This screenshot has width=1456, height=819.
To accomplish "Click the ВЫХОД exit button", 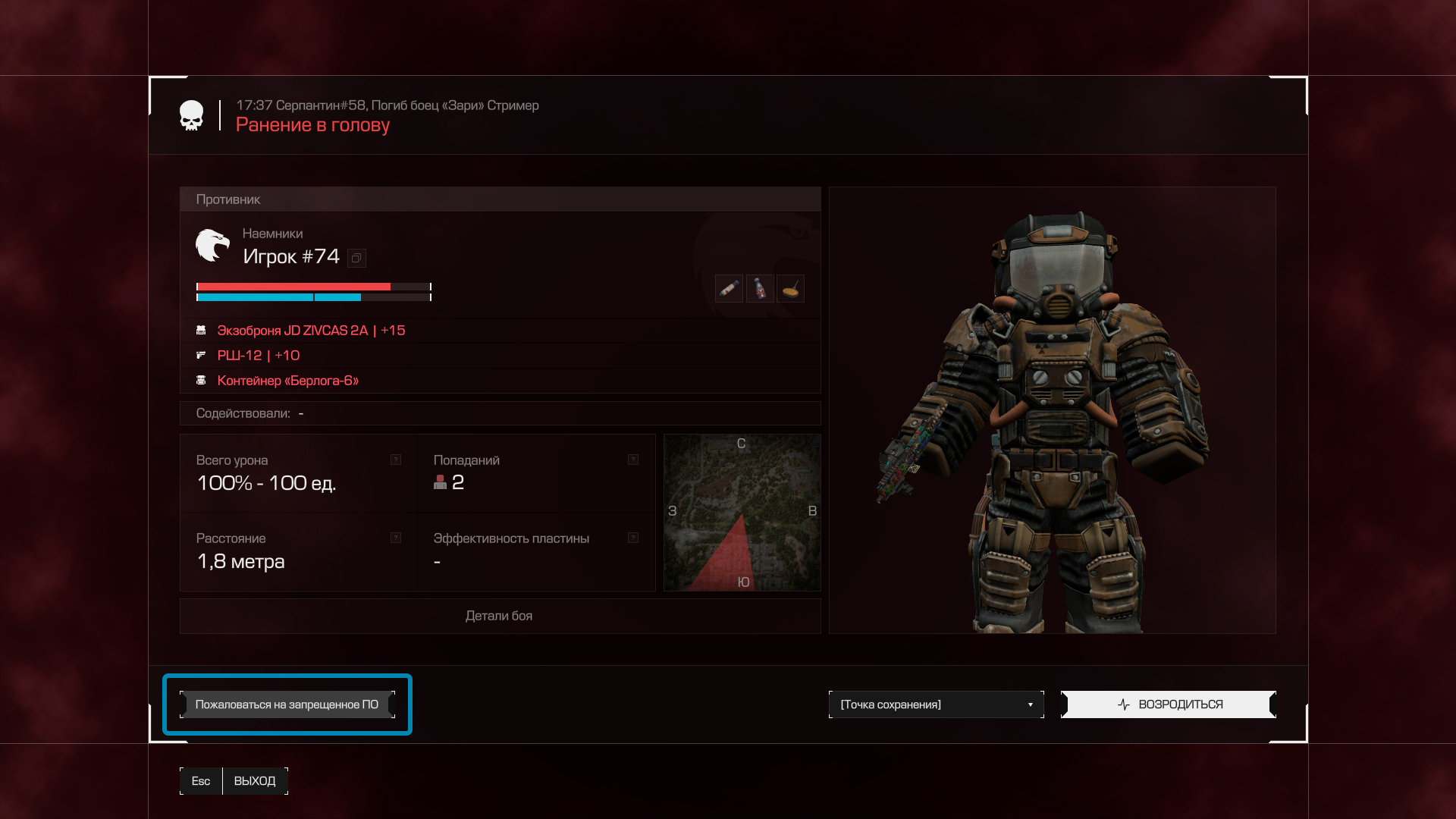I will pos(255,781).
